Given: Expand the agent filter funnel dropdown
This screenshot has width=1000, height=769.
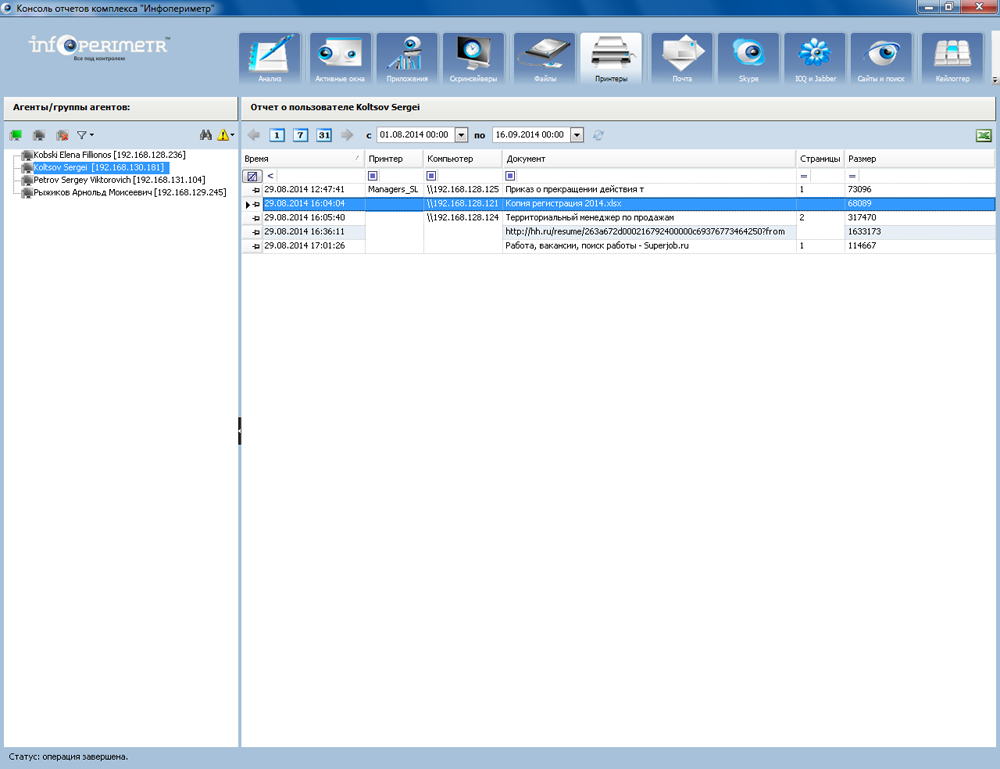Looking at the screenshot, I should coord(85,135).
